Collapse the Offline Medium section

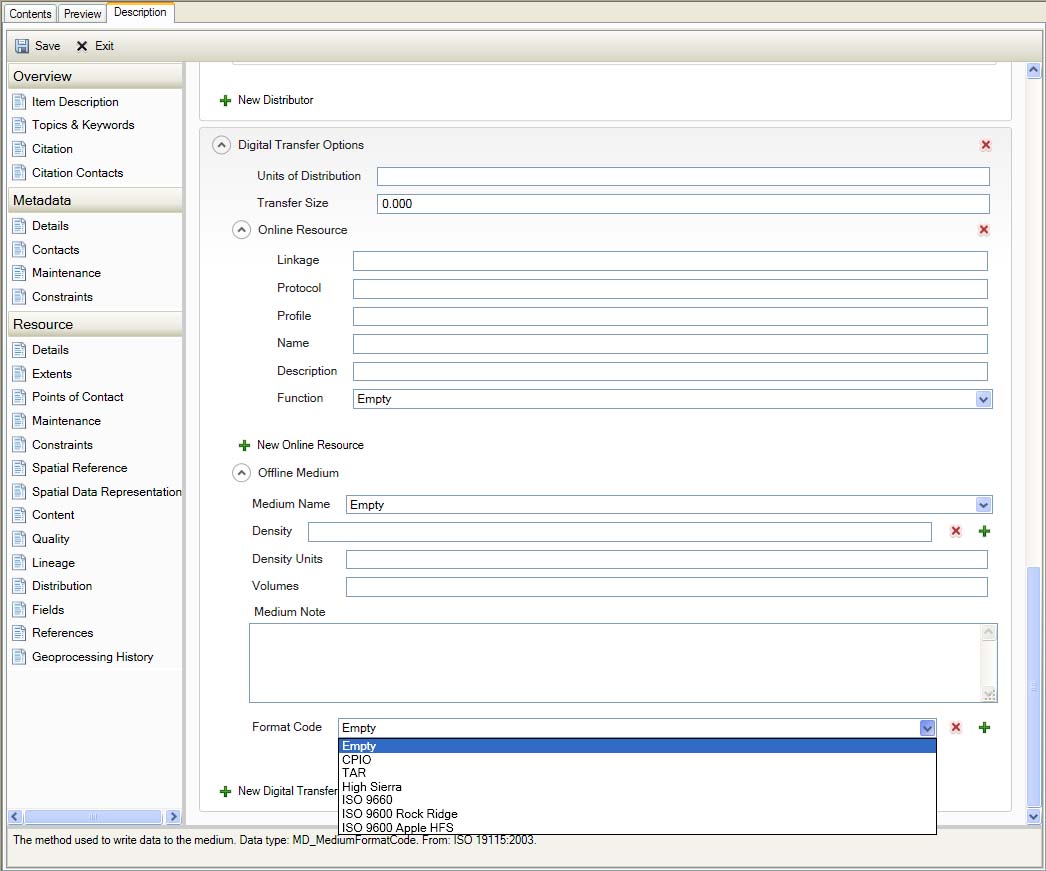tap(241, 472)
